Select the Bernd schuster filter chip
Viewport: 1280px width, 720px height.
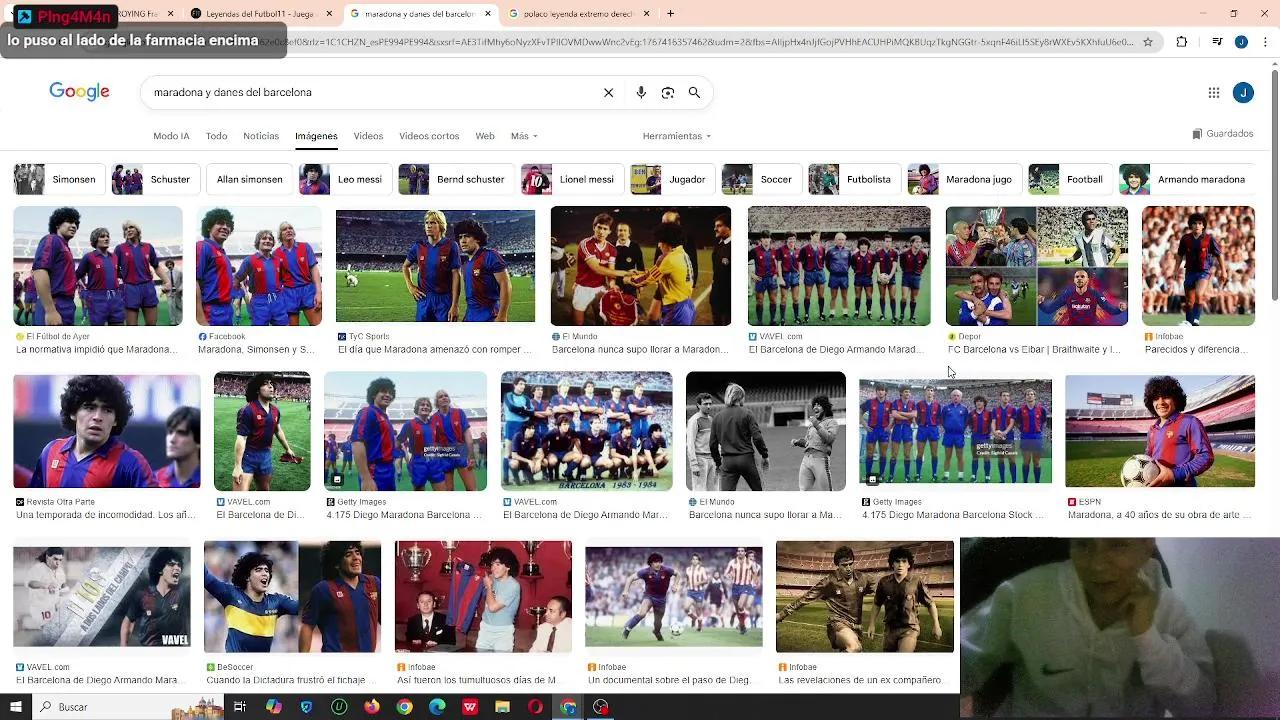[456, 180]
